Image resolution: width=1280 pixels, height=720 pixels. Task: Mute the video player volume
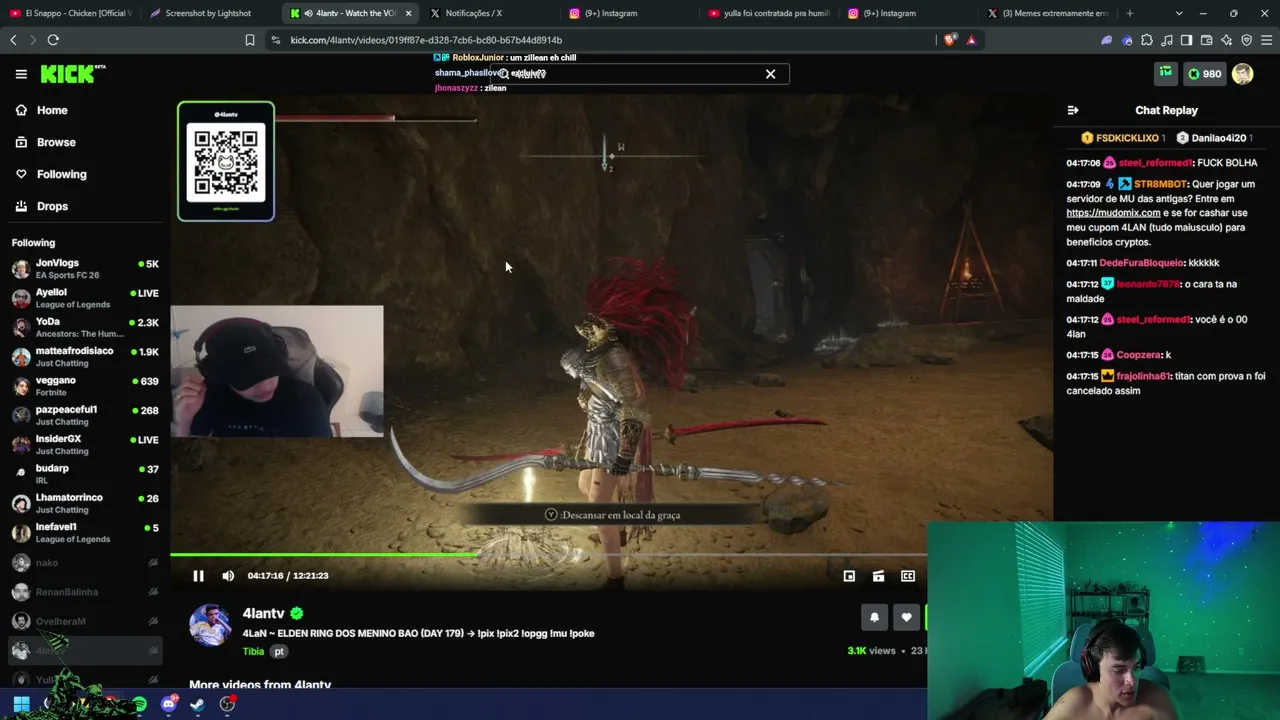coord(228,576)
